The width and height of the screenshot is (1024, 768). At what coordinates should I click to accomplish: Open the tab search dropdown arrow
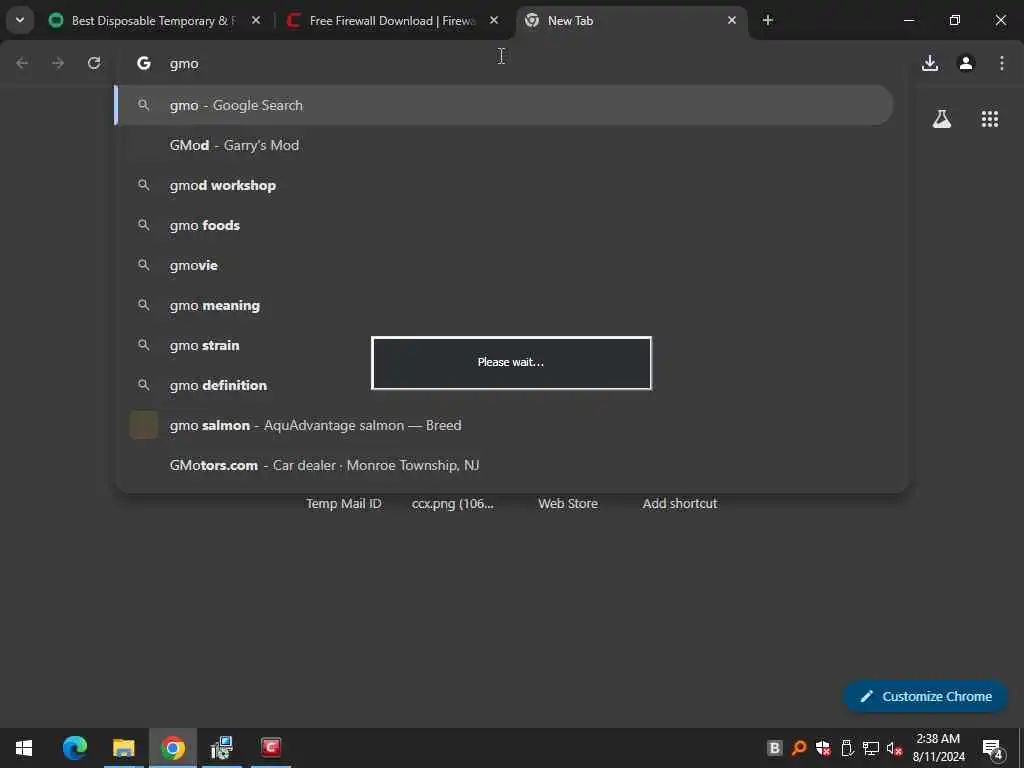[x=20, y=20]
